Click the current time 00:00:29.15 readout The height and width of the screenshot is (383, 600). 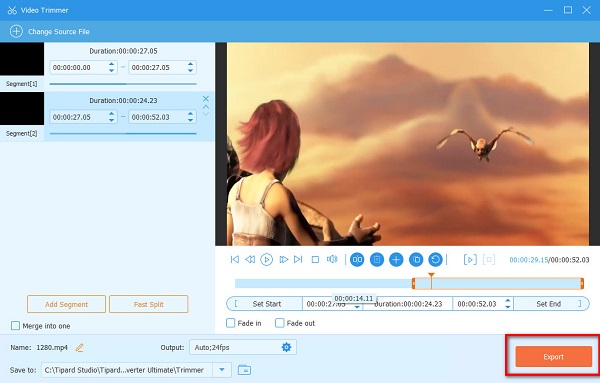coord(528,260)
